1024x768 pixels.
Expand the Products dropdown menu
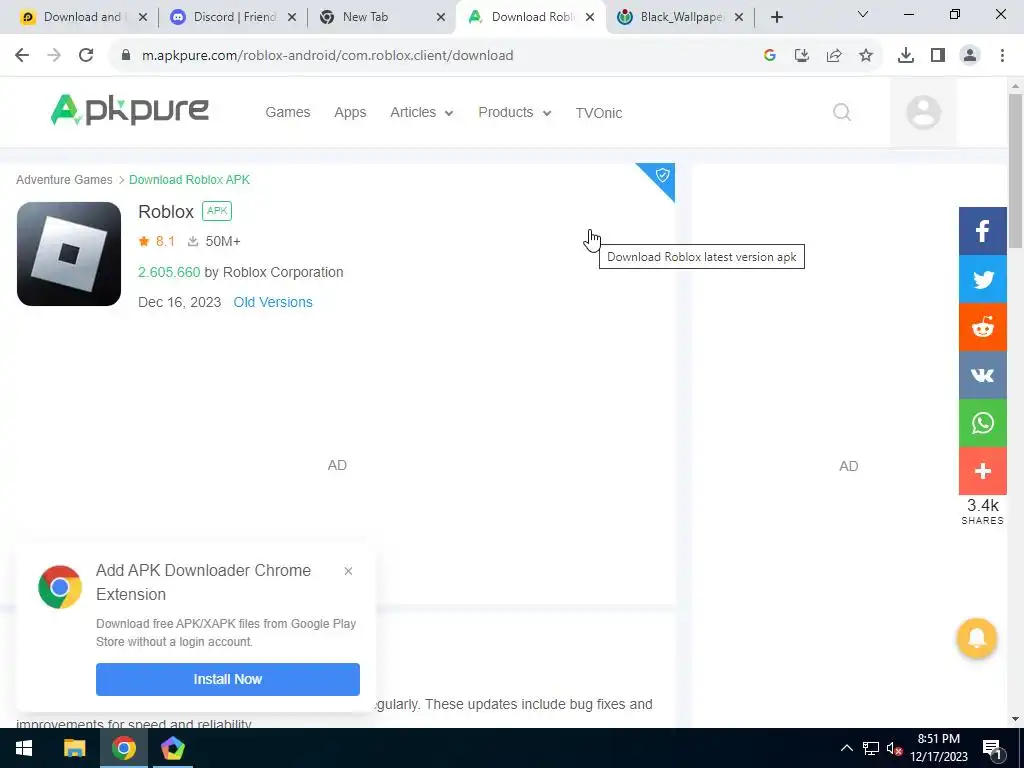(x=515, y=112)
